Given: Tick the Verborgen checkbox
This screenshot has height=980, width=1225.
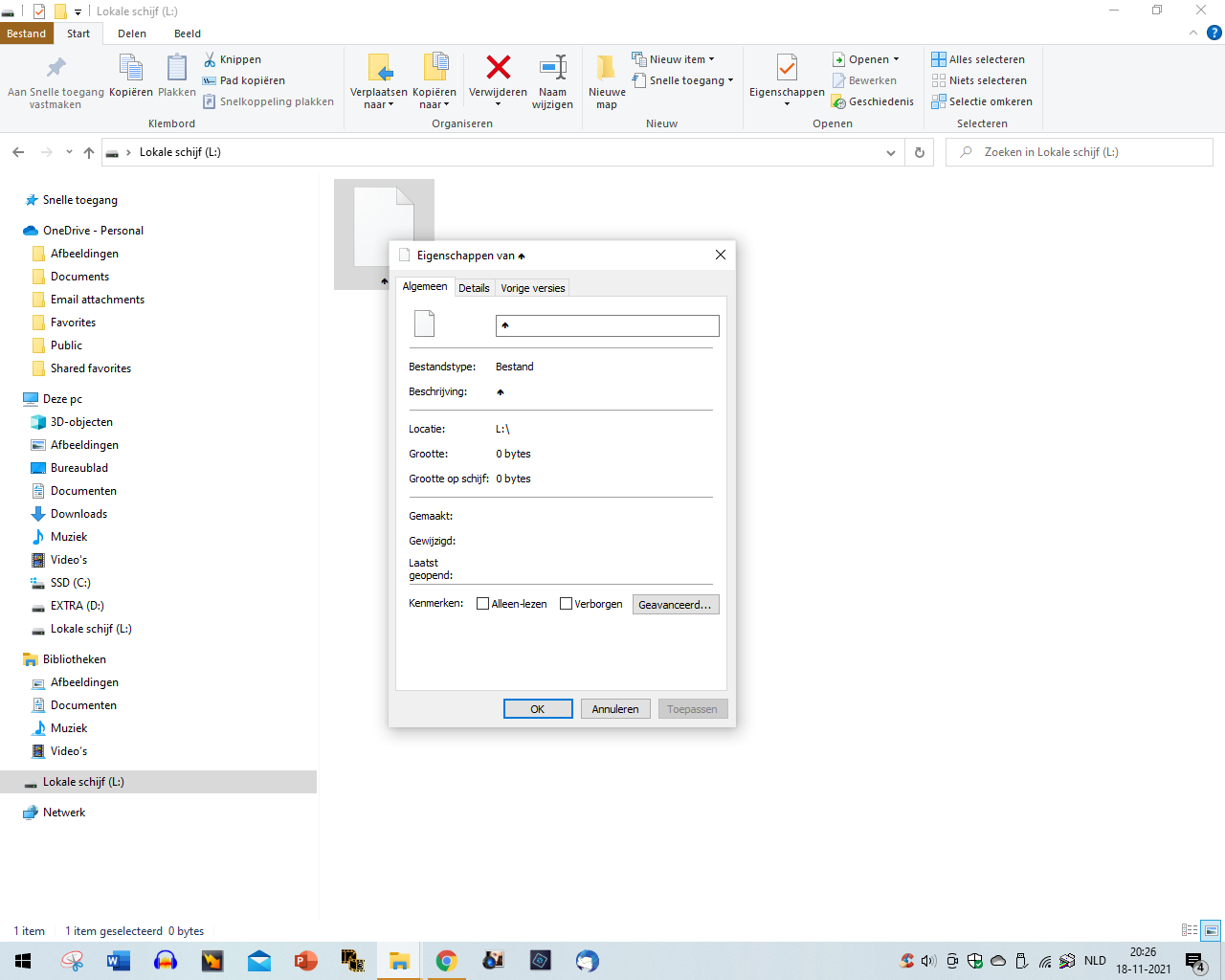Looking at the screenshot, I should click(x=567, y=604).
